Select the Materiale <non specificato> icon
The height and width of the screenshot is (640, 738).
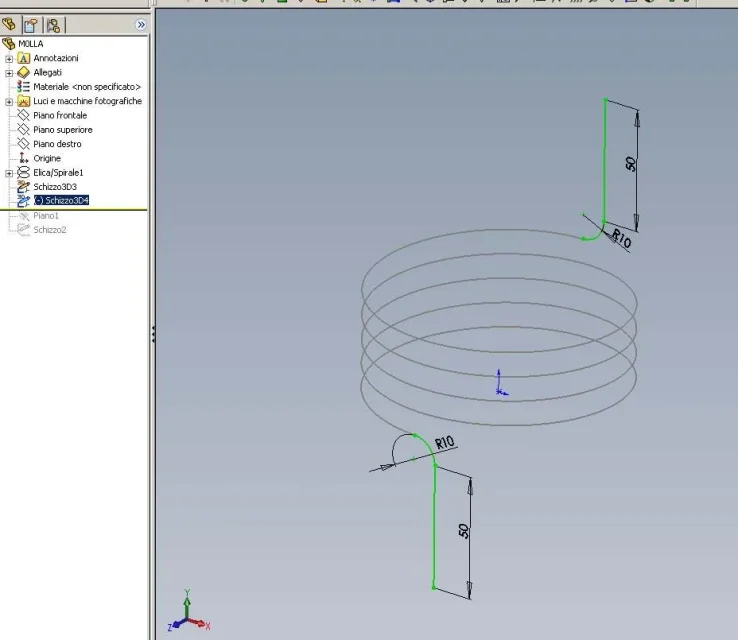pos(23,87)
